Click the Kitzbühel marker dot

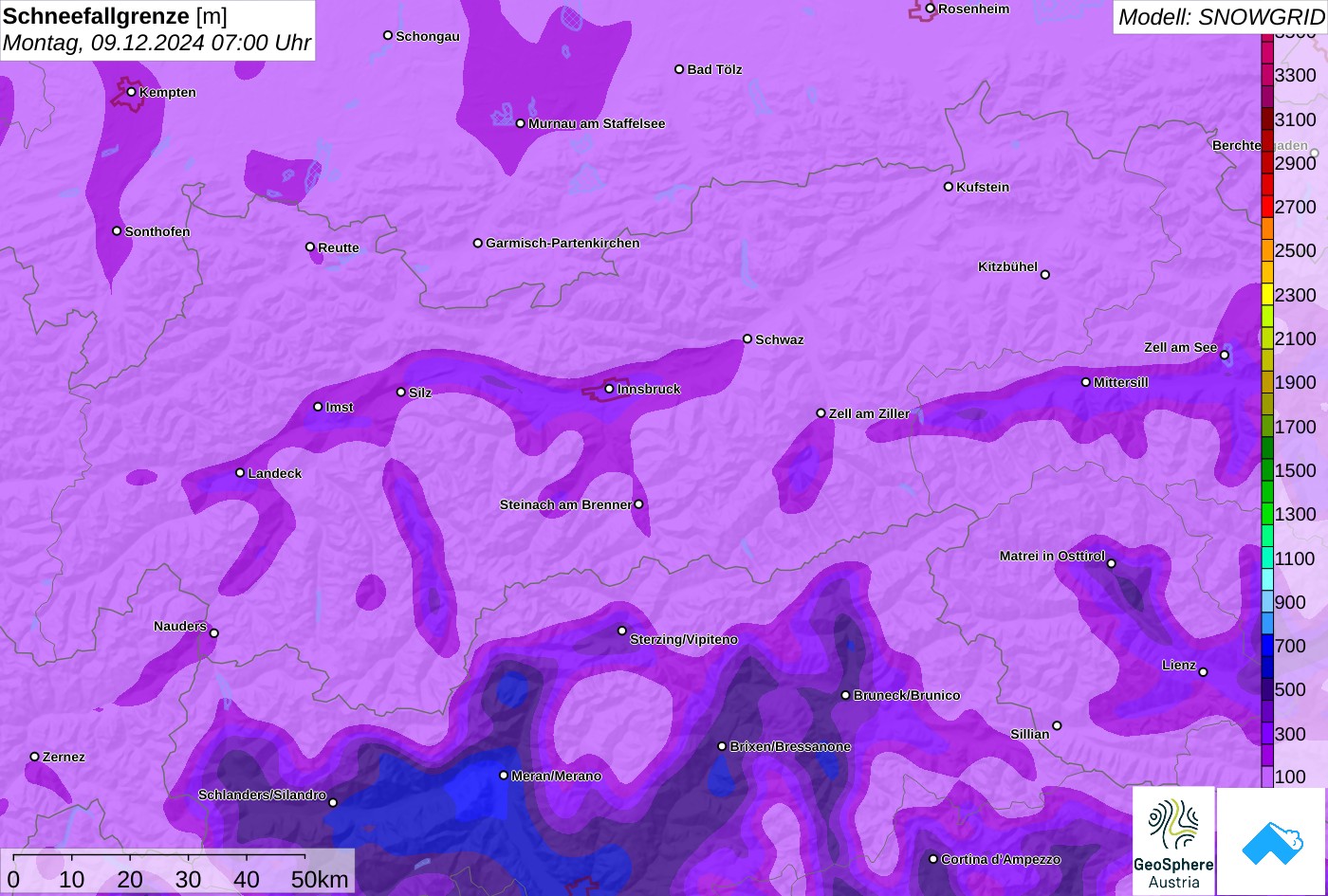coord(1045,275)
